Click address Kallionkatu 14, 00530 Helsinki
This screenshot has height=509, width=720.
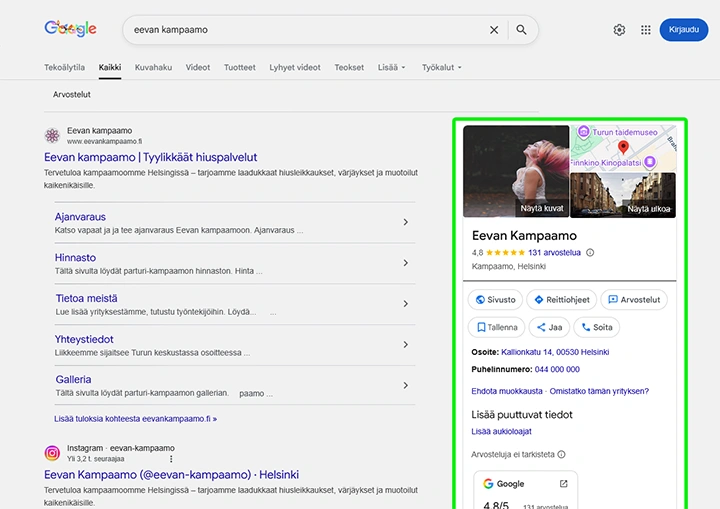[x=555, y=352]
